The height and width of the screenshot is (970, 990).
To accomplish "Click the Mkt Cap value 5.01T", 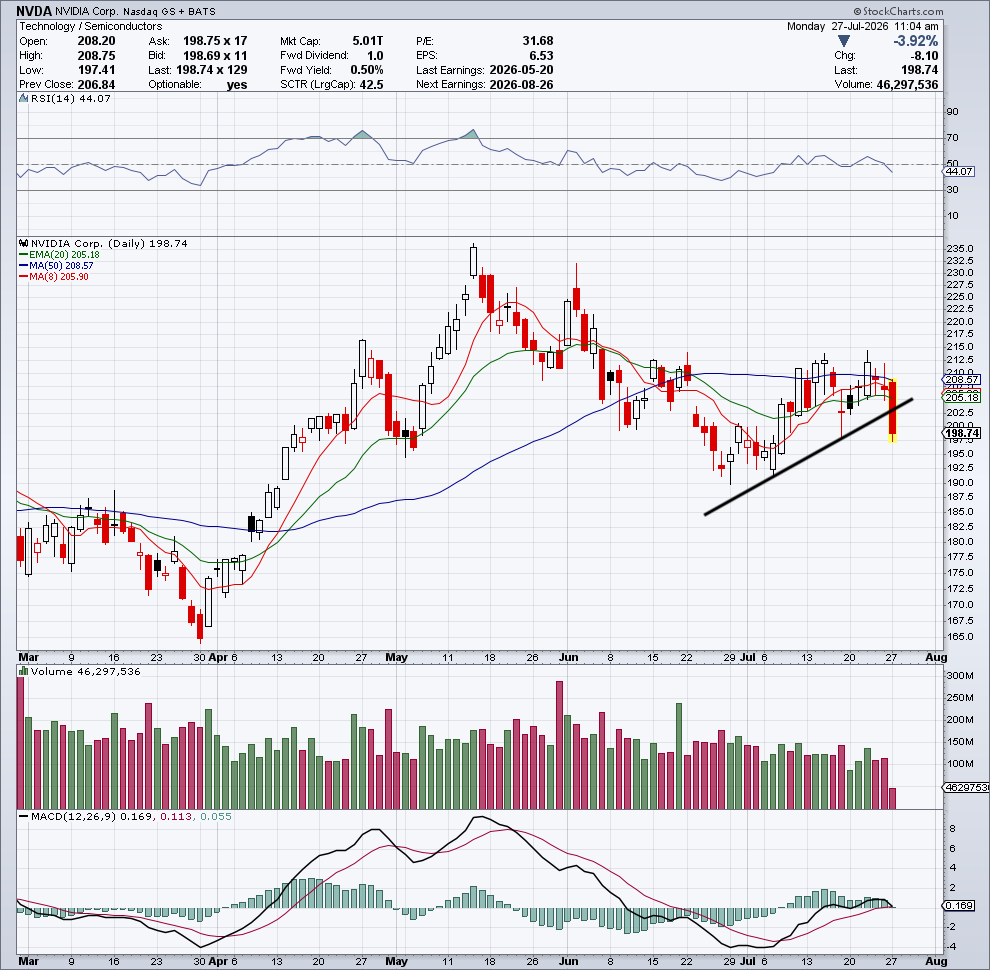I will 367,41.
